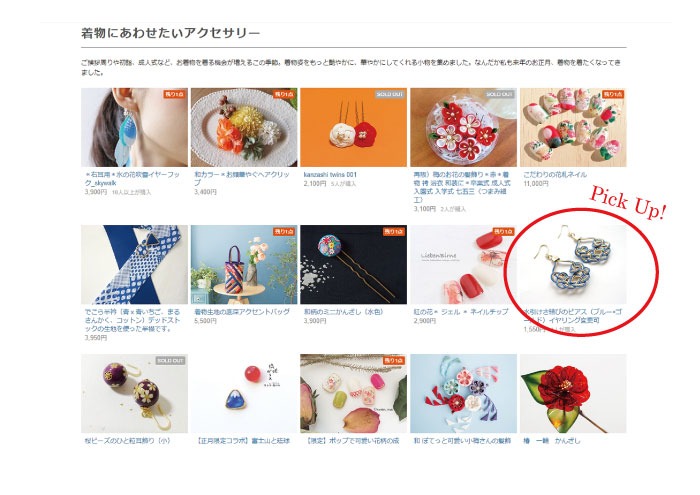Screen dimensions: 700x495
Task: Select the pop floral nail tips photo
Action: [354, 394]
